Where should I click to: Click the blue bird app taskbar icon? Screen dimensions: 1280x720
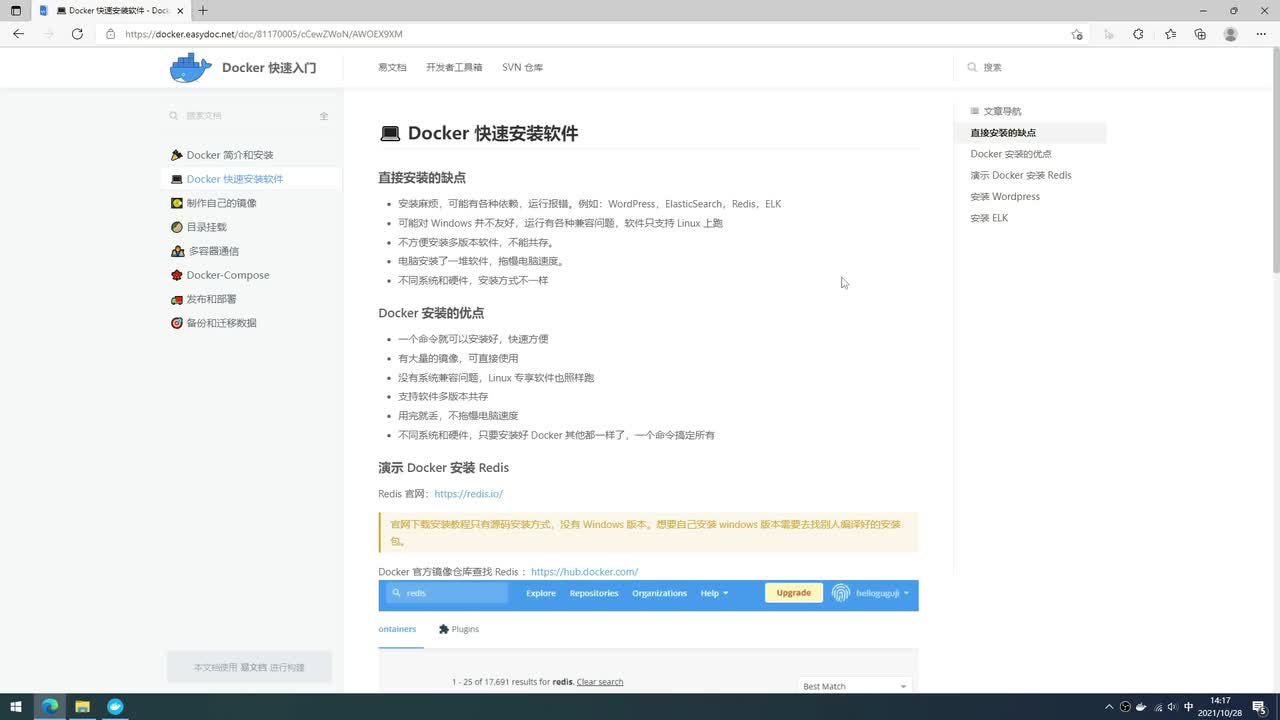coord(115,707)
